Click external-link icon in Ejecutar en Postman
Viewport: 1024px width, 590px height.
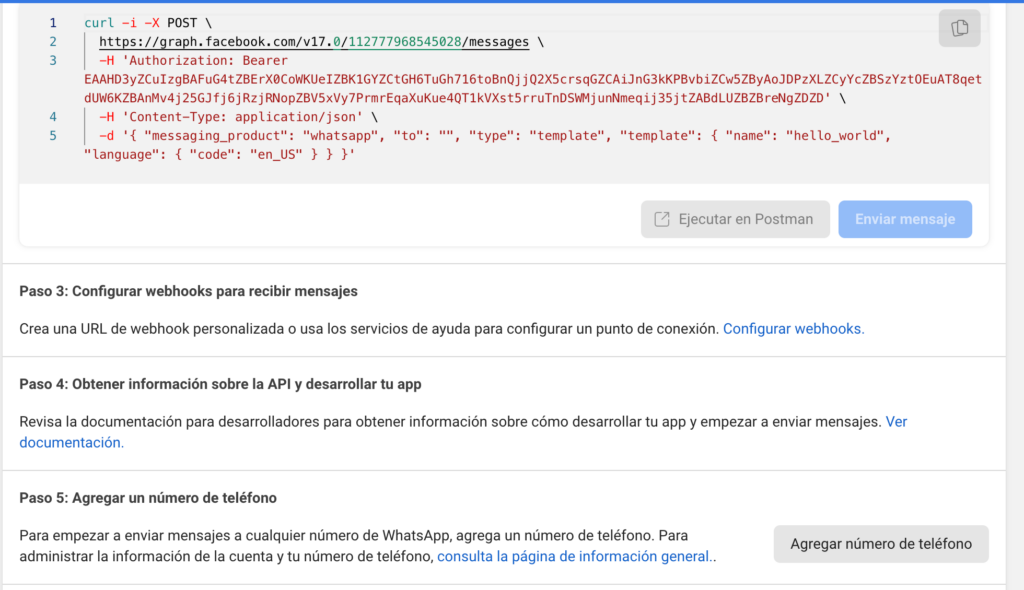click(661, 219)
